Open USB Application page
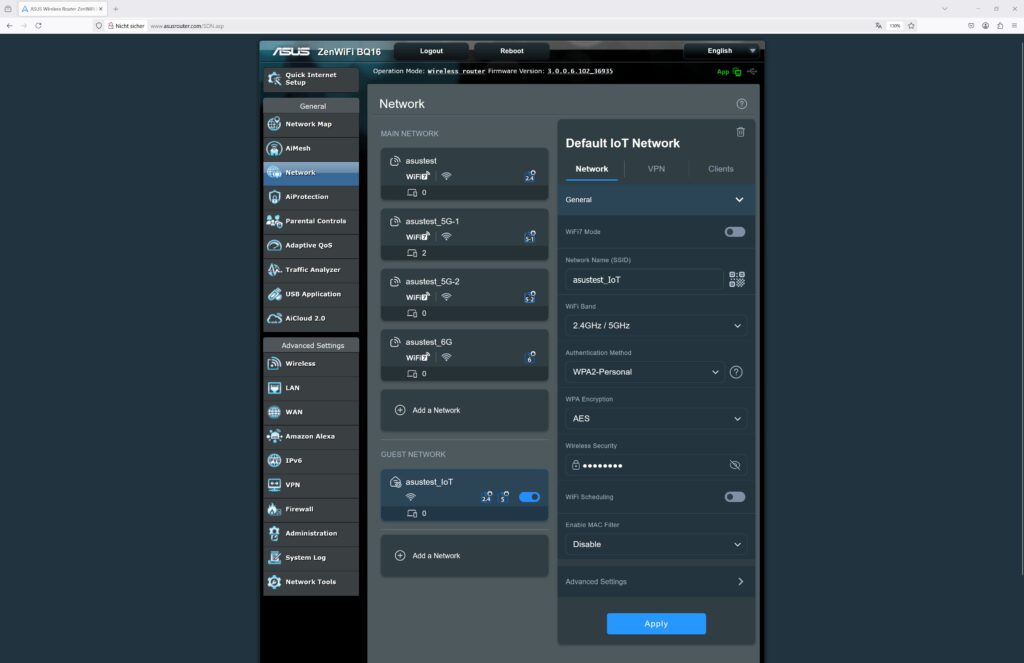Screen dimensions: 1024x663 coord(311,294)
